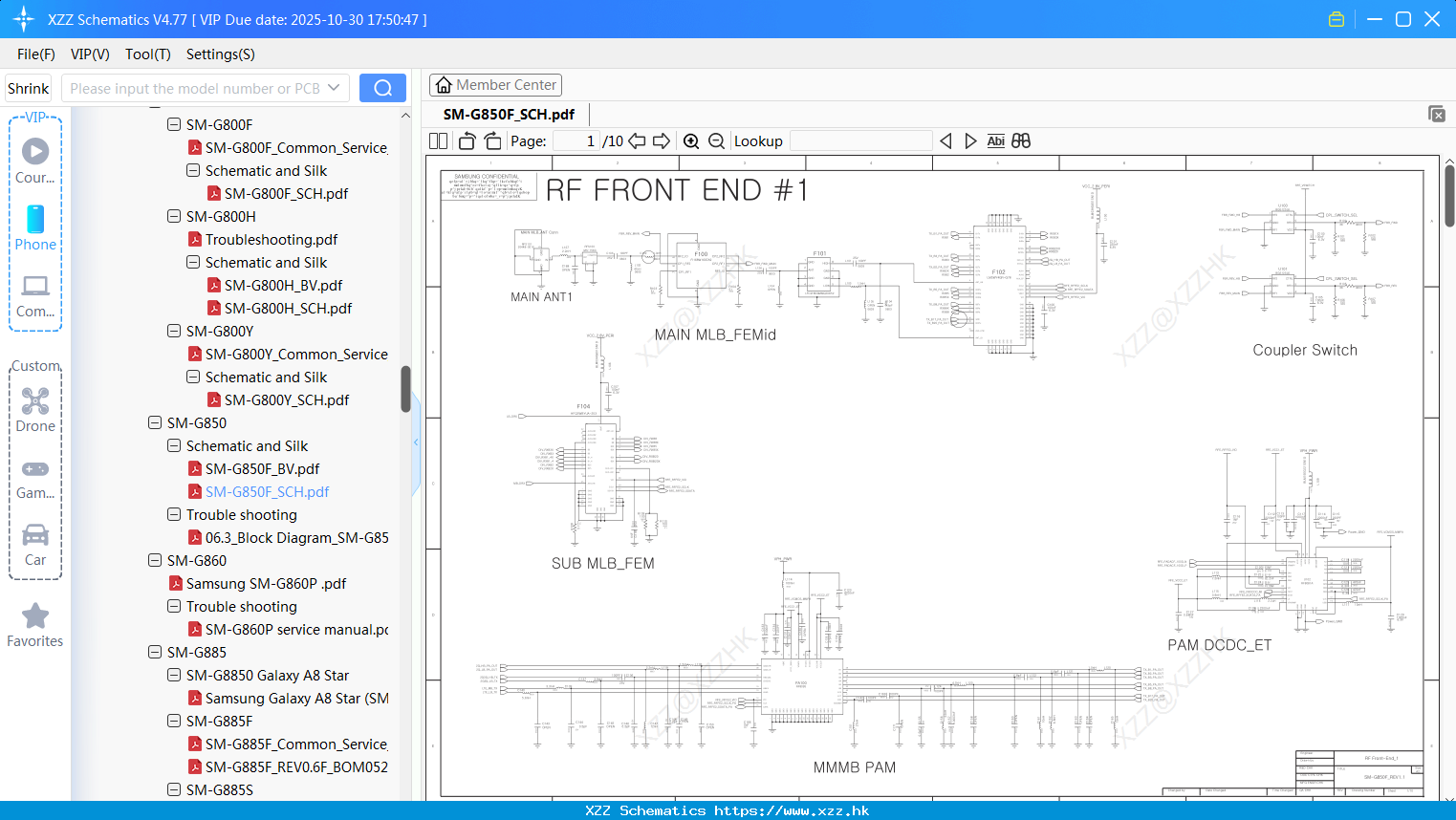Collapse the SM-G850 node
The width and height of the screenshot is (1456, 820).
(155, 422)
